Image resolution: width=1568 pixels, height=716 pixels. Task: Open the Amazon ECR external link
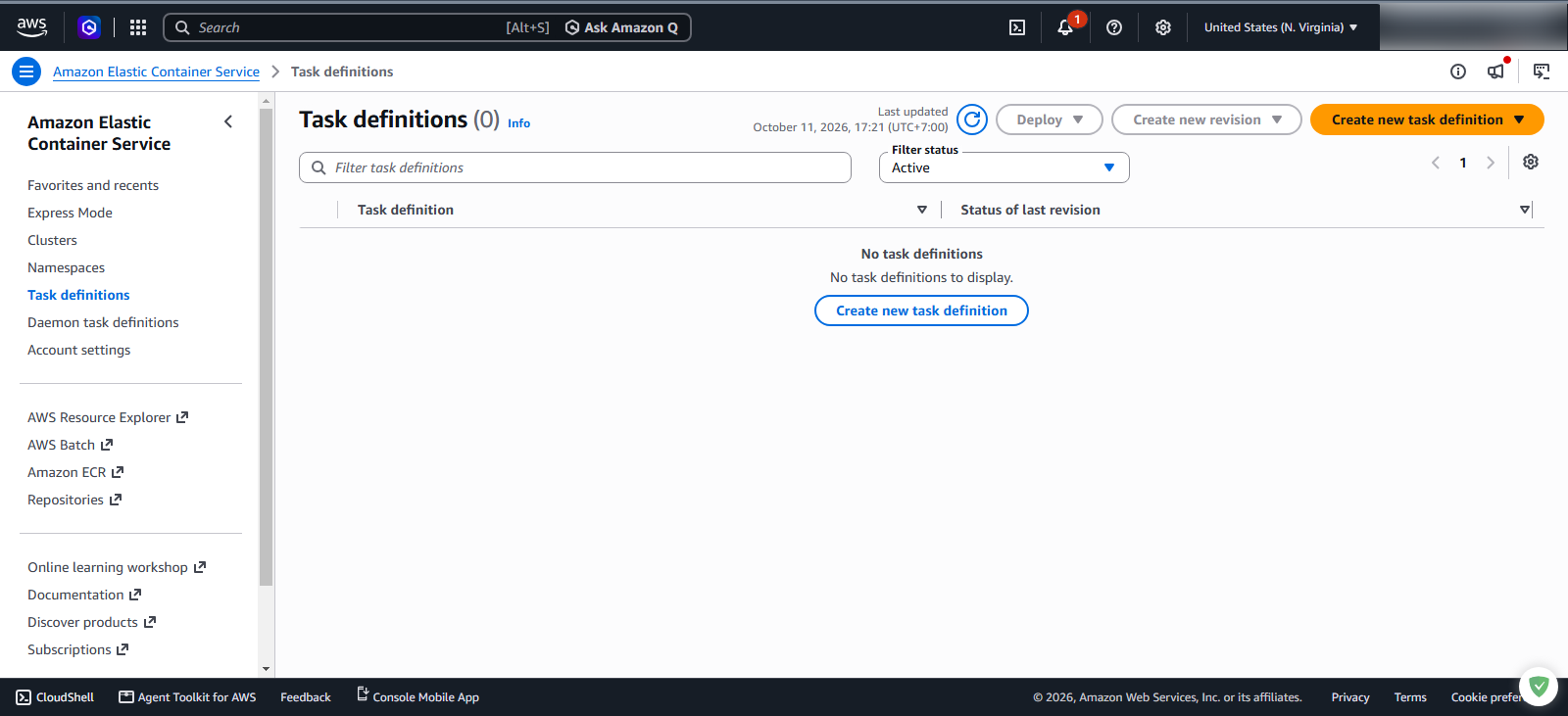[x=75, y=472]
